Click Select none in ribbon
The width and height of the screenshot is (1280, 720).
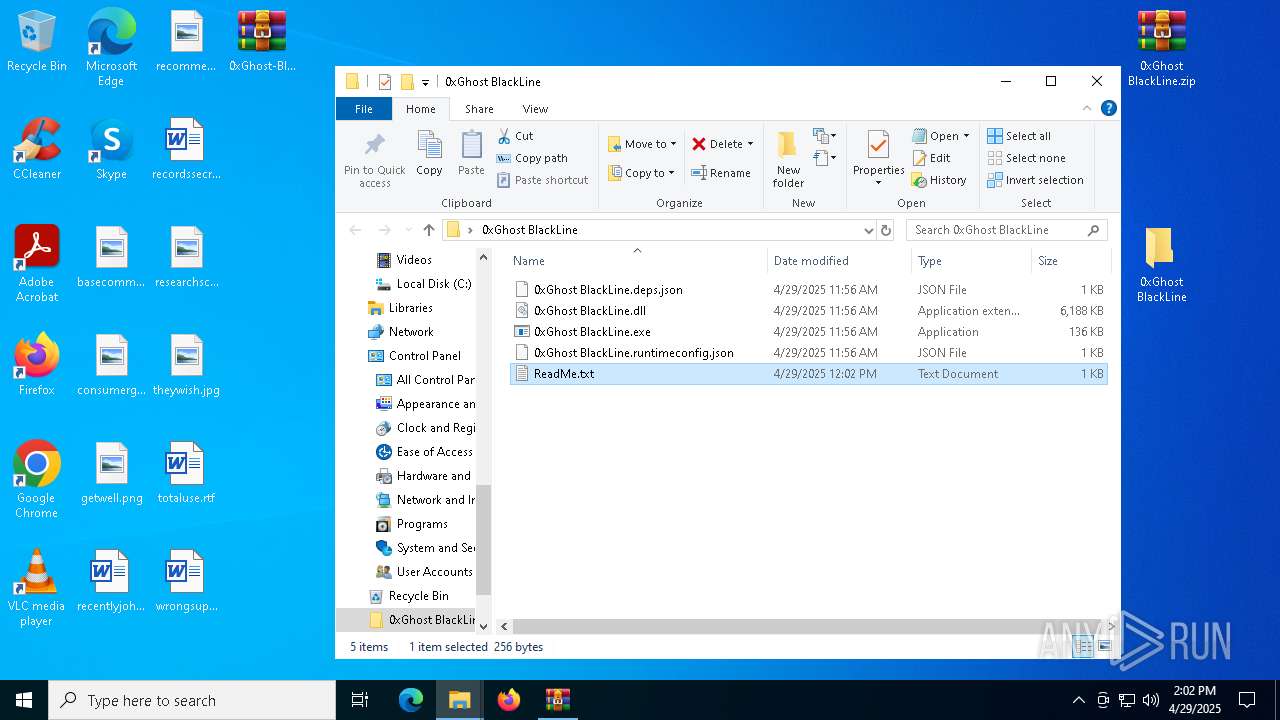tap(1027, 158)
